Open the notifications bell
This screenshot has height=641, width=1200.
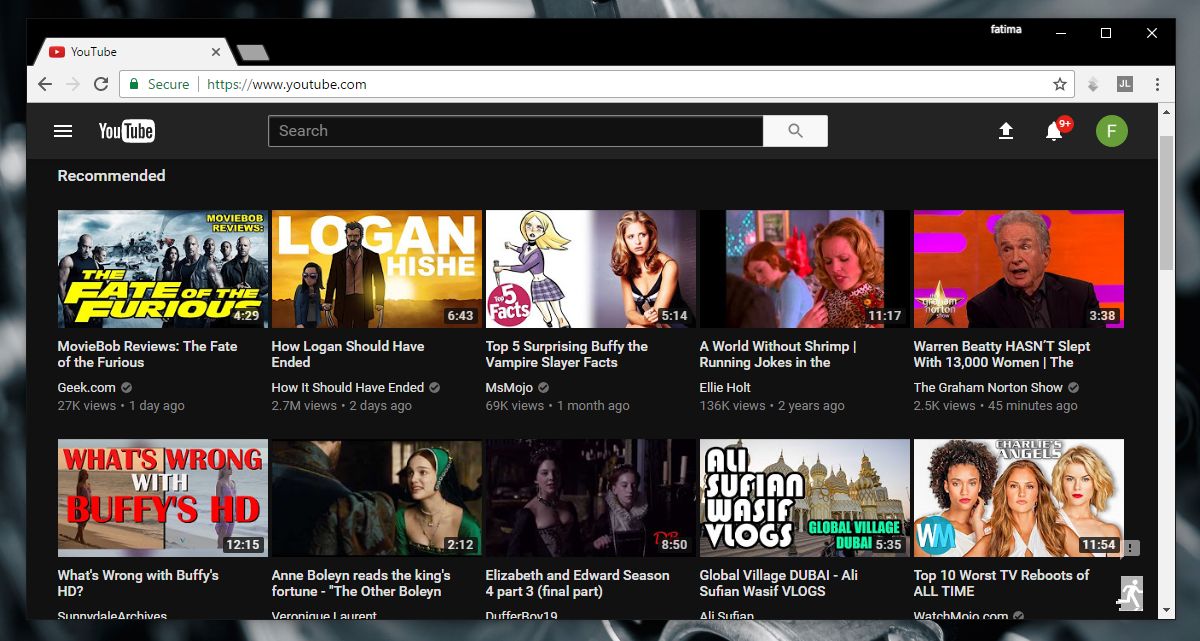(x=1054, y=131)
